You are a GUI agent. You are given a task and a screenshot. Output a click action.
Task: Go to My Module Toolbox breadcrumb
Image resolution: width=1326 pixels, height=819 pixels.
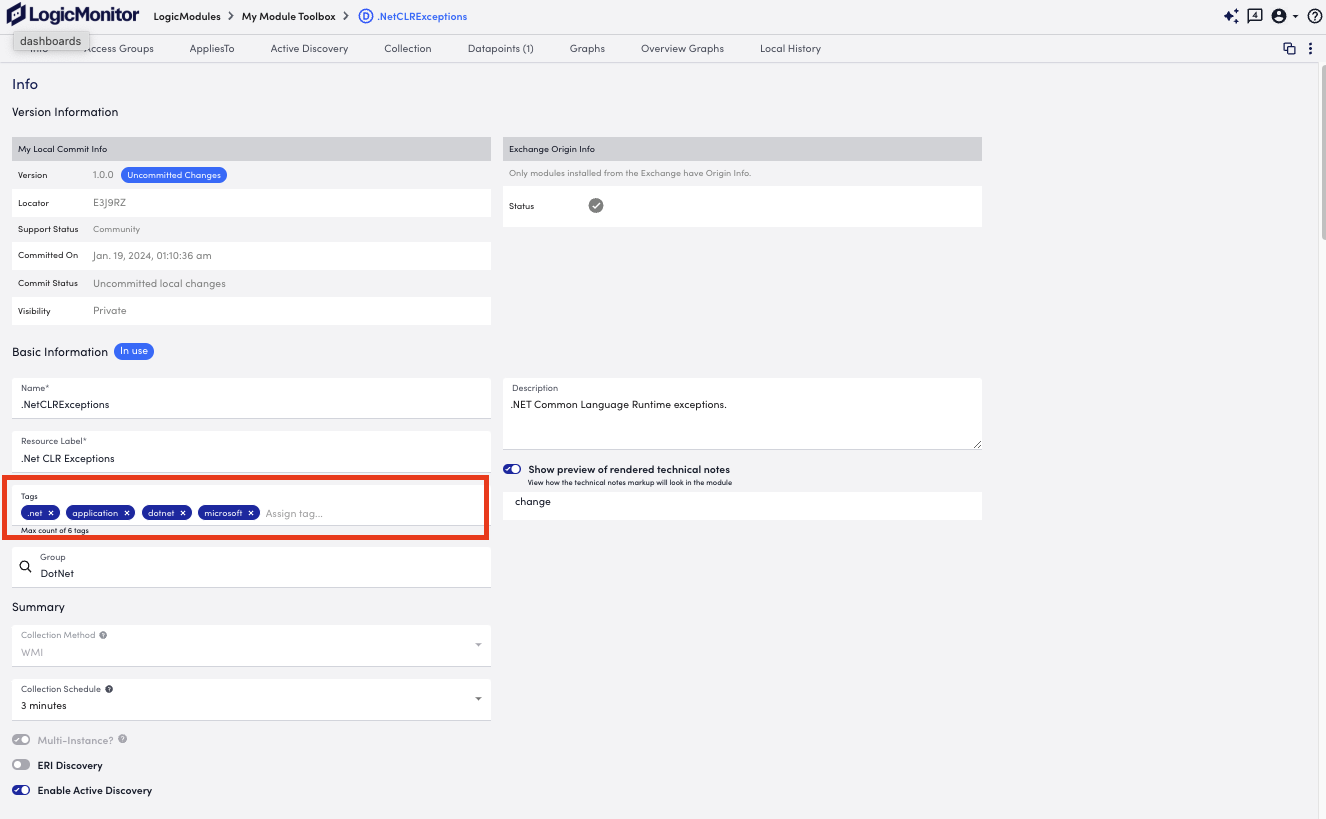(288, 16)
